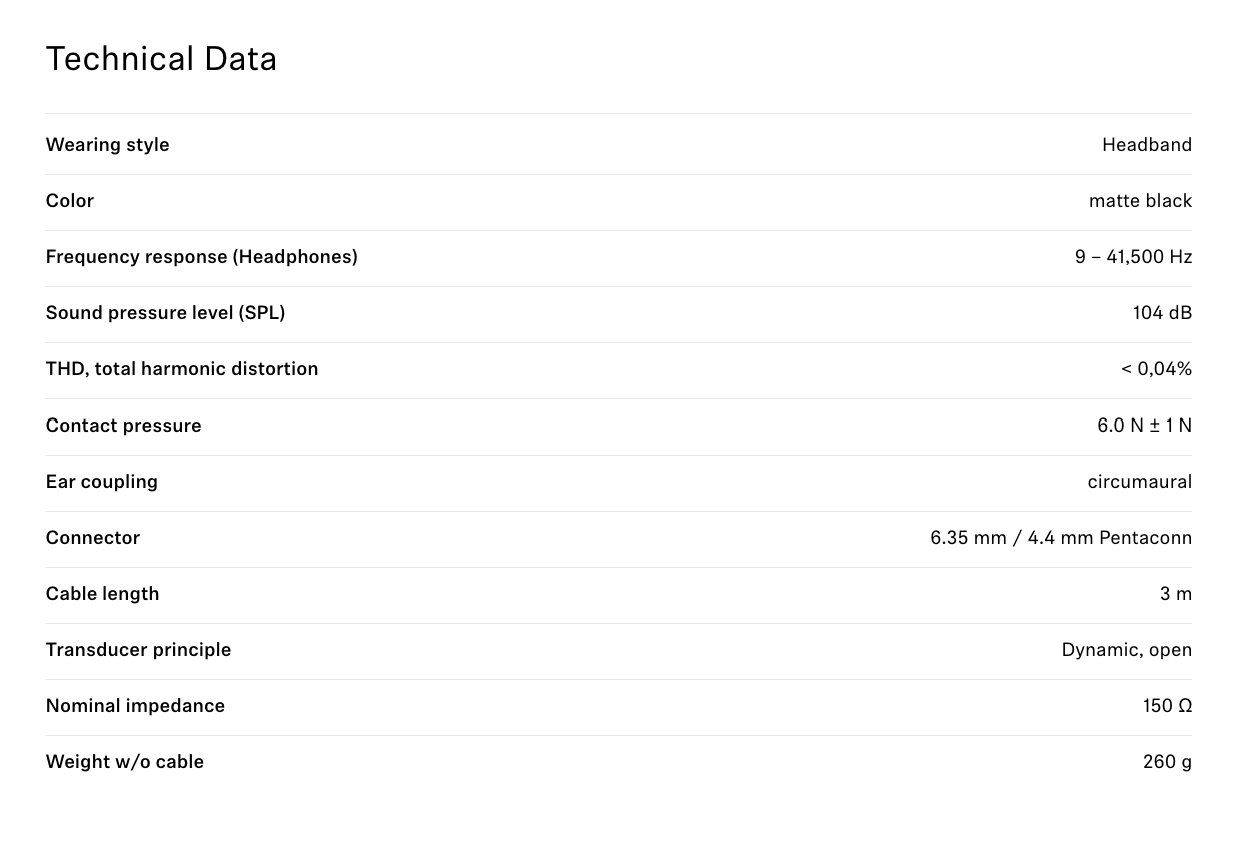The height and width of the screenshot is (841, 1237).
Task: Click the Headband value
Action: (1147, 145)
